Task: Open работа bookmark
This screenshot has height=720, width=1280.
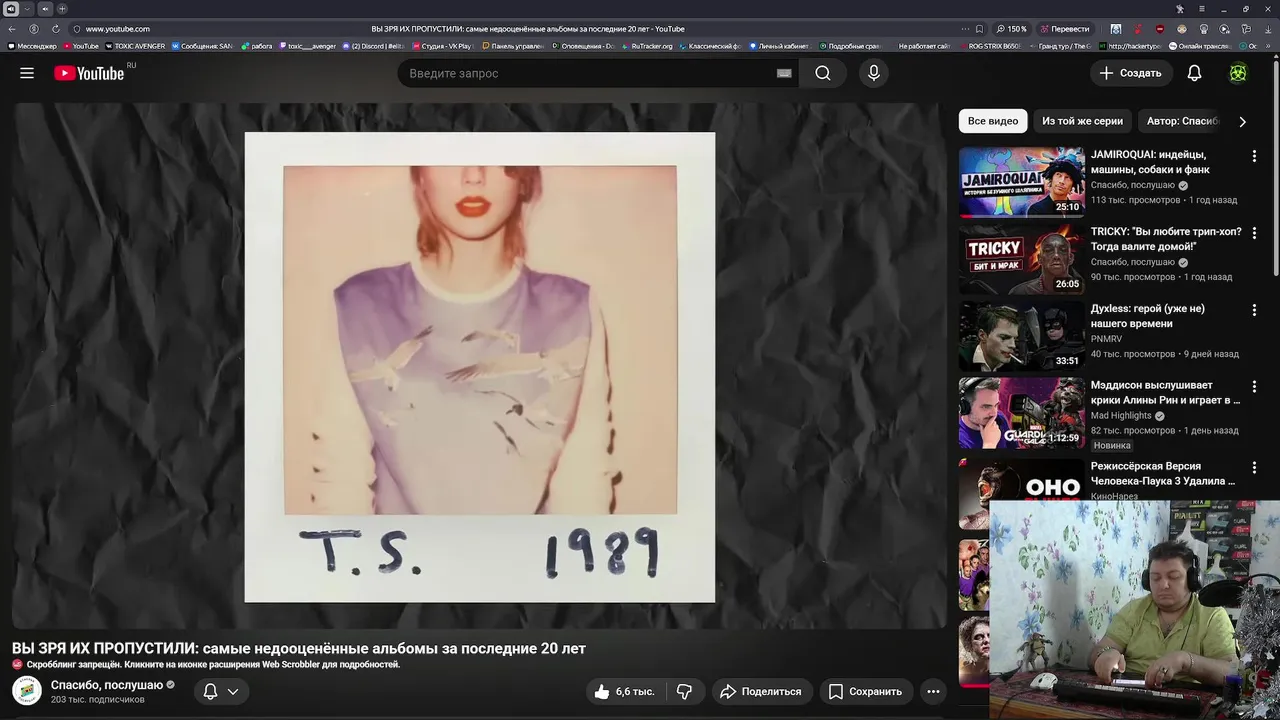Action: 257,46
